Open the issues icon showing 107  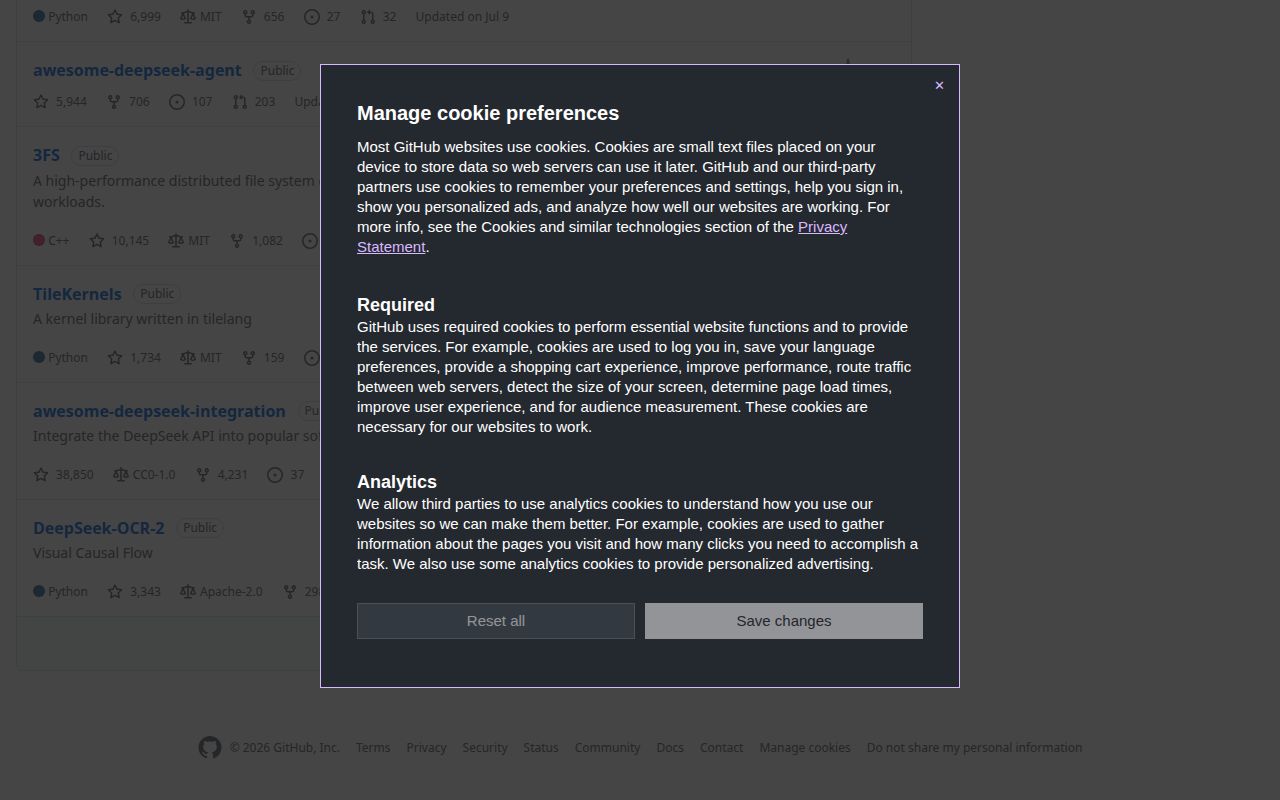pyautogui.click(x=177, y=102)
